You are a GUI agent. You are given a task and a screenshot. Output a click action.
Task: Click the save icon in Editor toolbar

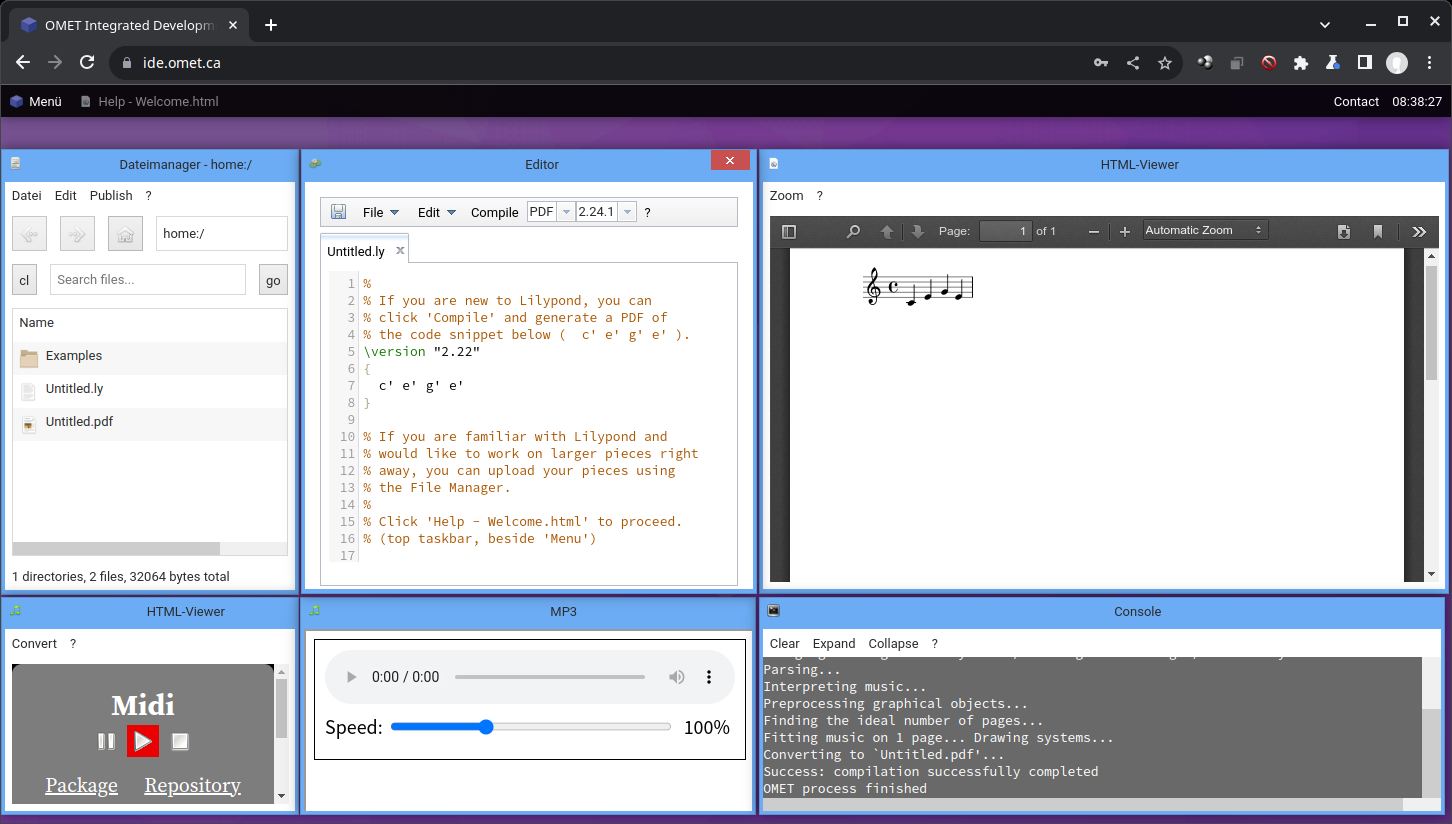[x=339, y=212]
